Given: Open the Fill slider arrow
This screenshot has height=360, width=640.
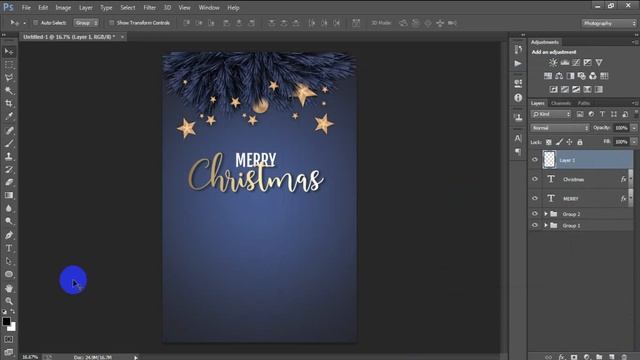Looking at the screenshot, I should point(634,142).
